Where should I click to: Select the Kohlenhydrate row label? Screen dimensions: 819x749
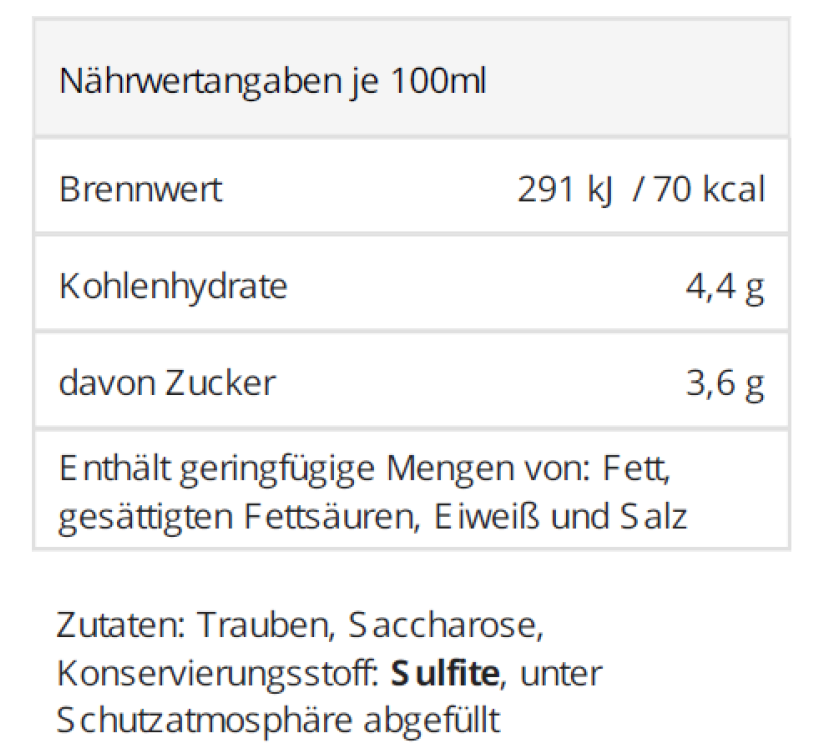click(173, 286)
